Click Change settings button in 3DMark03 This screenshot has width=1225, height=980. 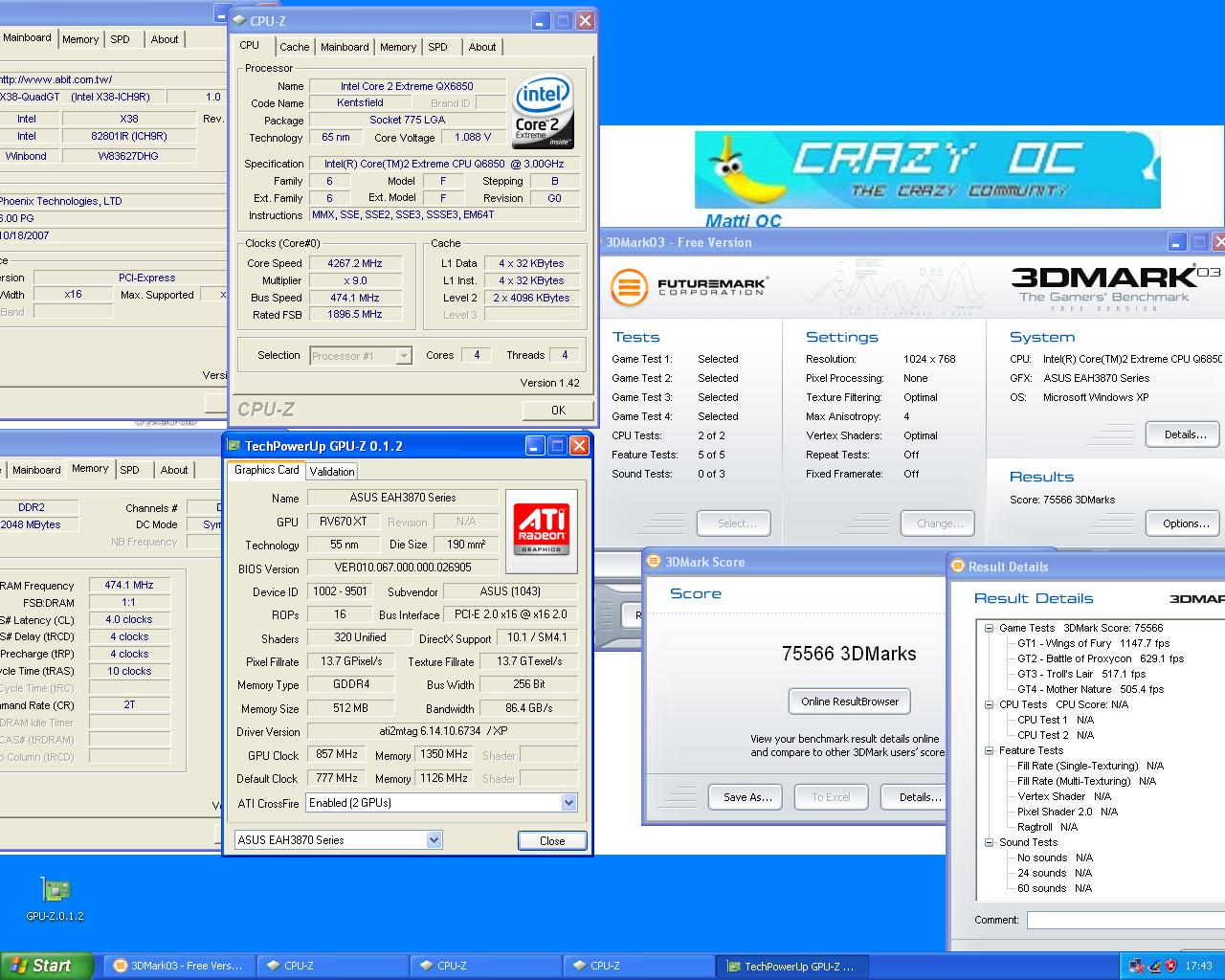click(x=939, y=523)
